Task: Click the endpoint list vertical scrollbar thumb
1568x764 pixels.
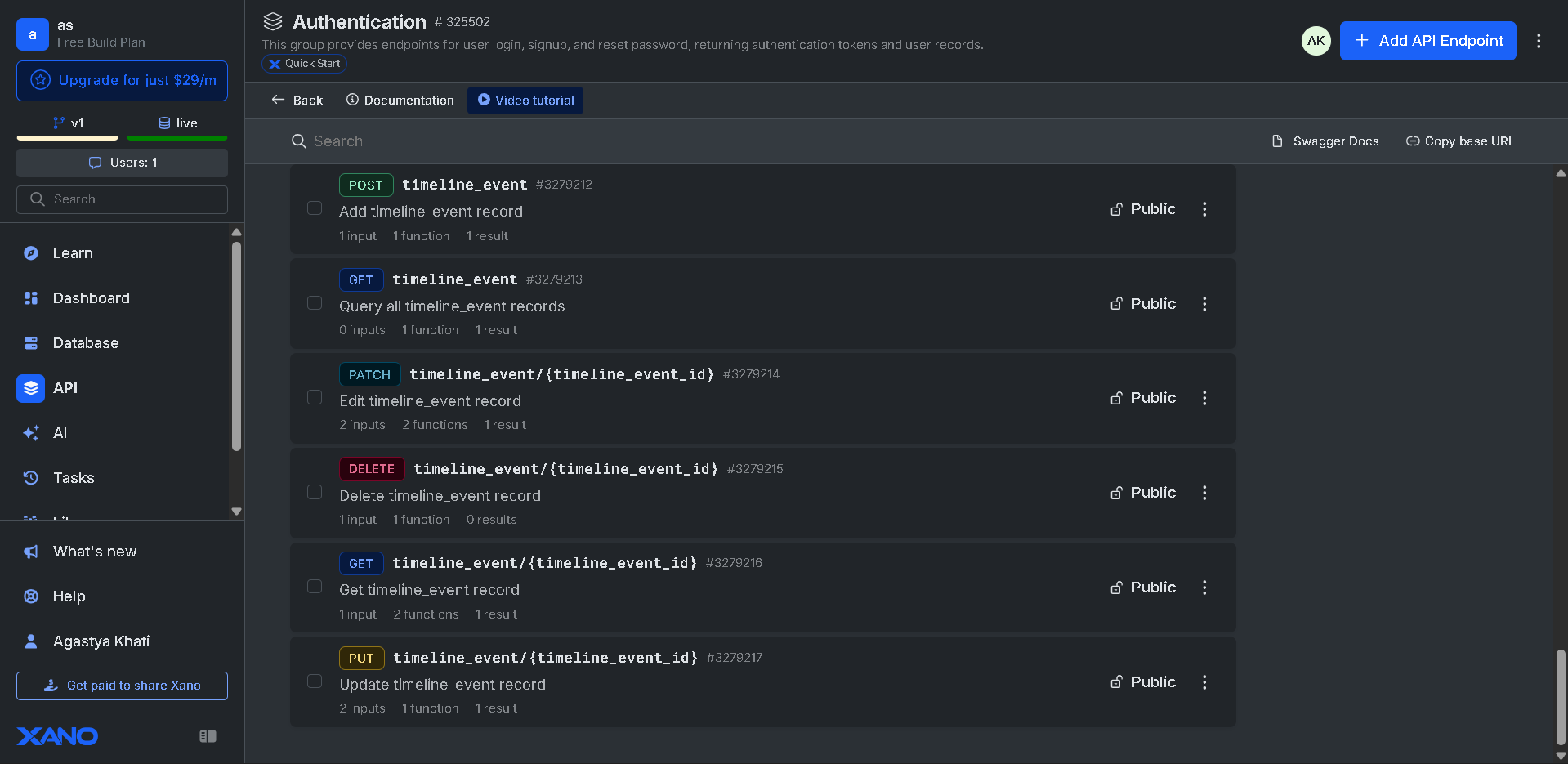Action: (1561, 696)
